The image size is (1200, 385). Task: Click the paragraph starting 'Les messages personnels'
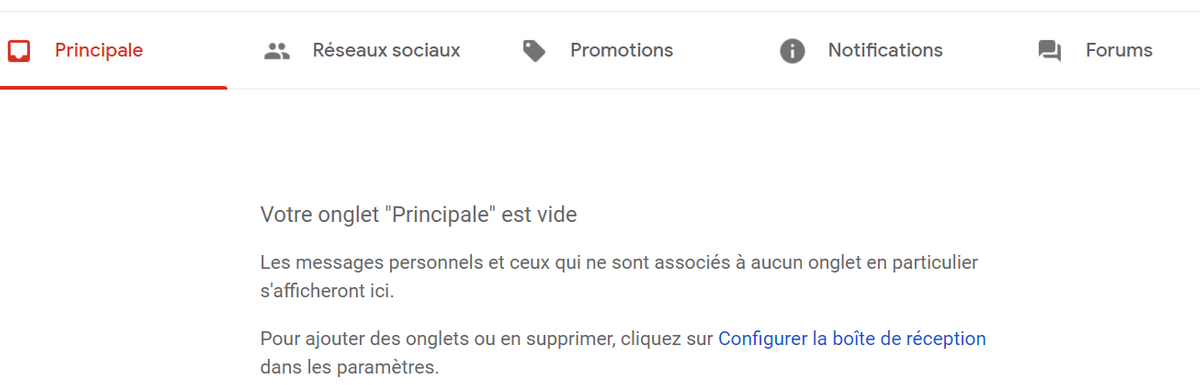619,277
